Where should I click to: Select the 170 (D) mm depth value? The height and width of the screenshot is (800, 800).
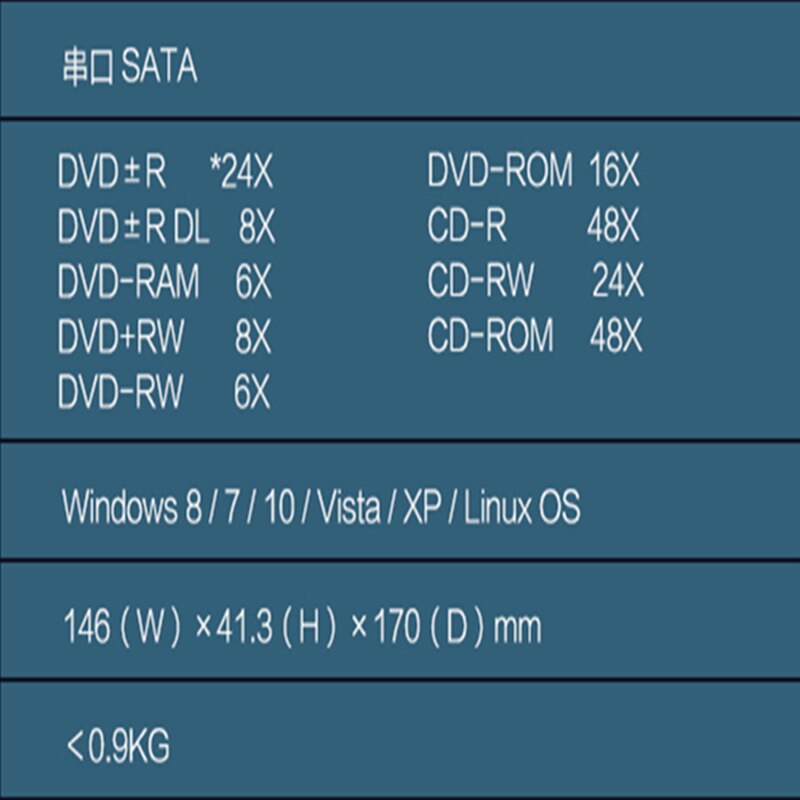coord(457,628)
